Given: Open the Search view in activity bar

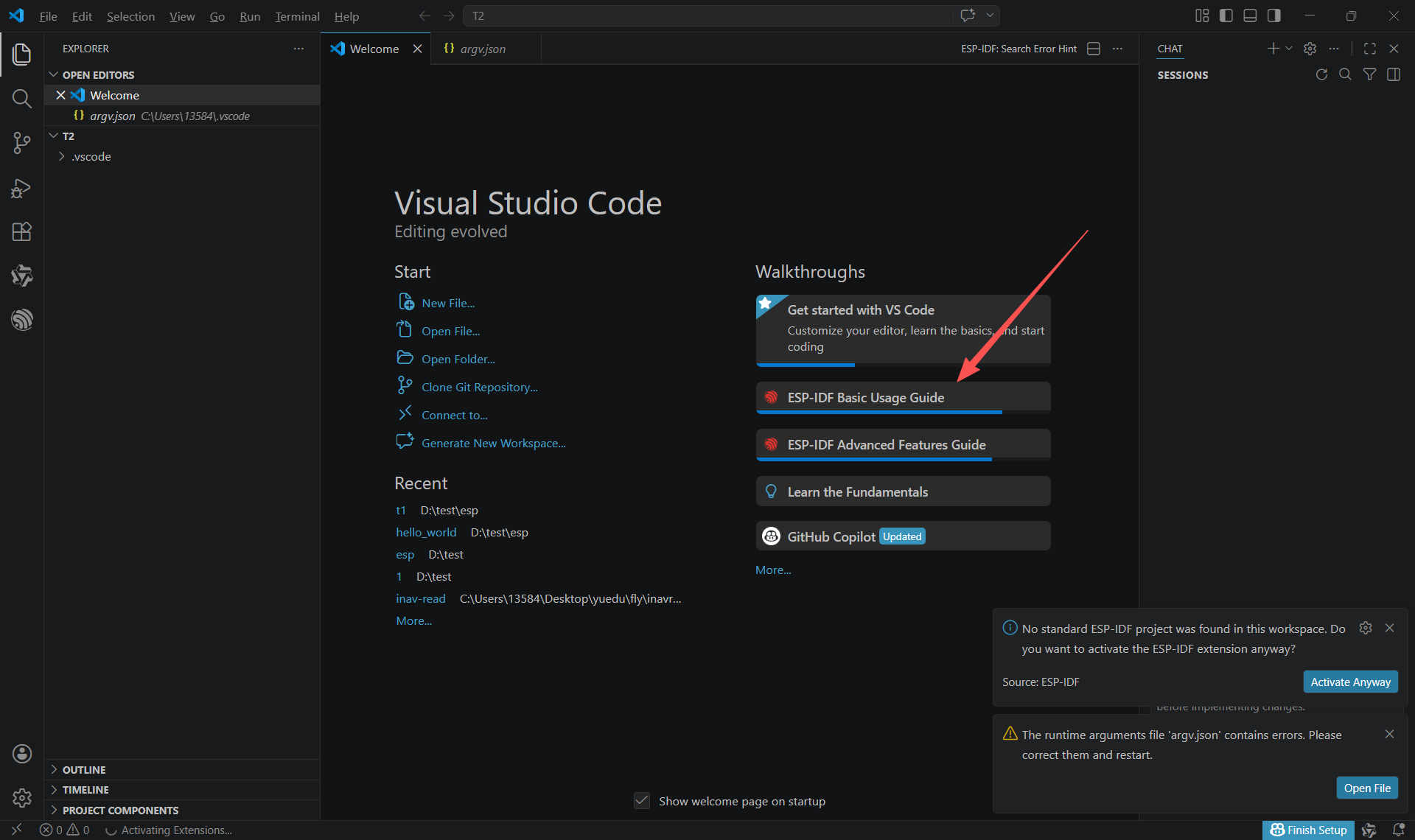Looking at the screenshot, I should coord(21,99).
